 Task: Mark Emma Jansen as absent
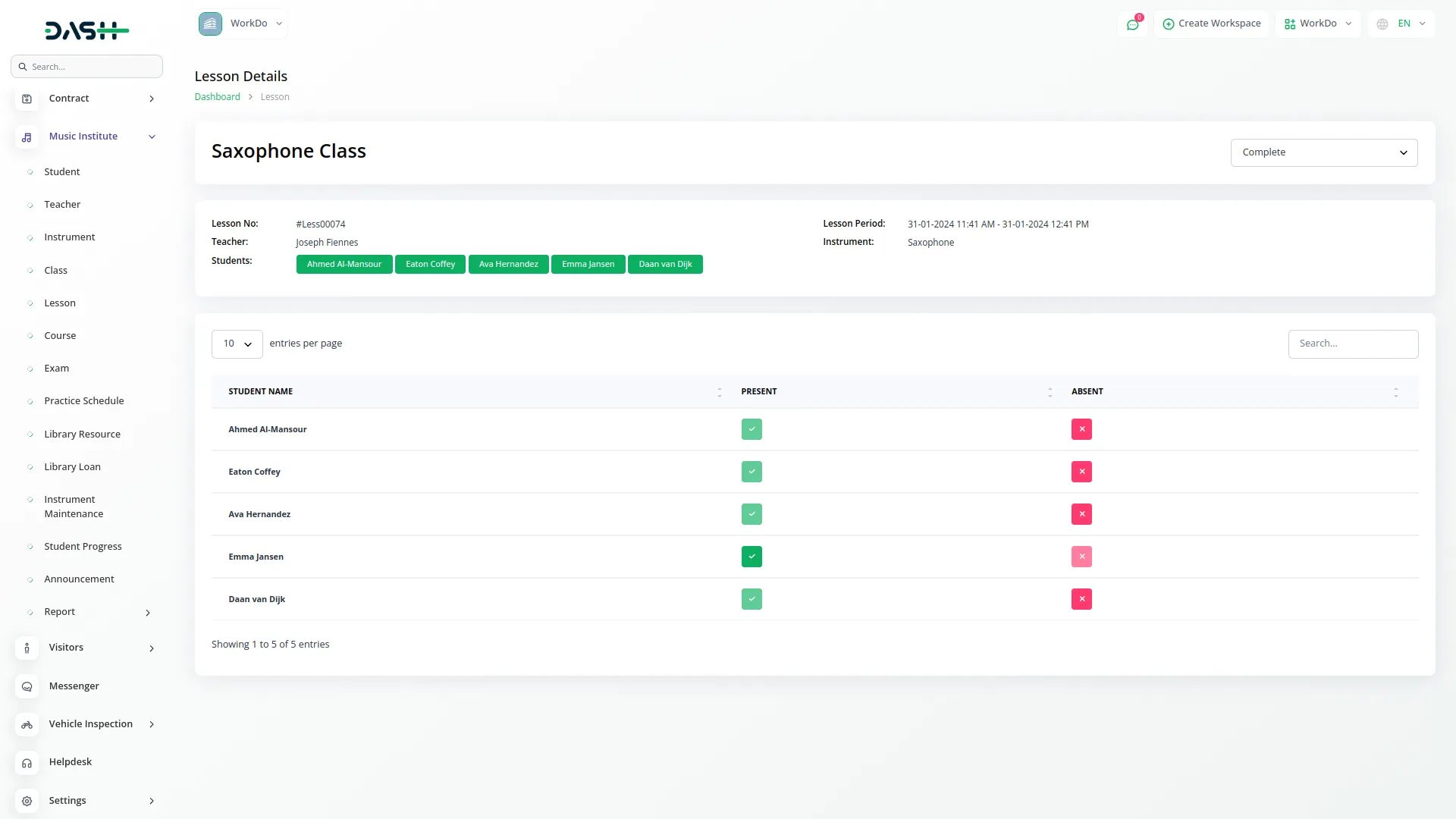1081,557
